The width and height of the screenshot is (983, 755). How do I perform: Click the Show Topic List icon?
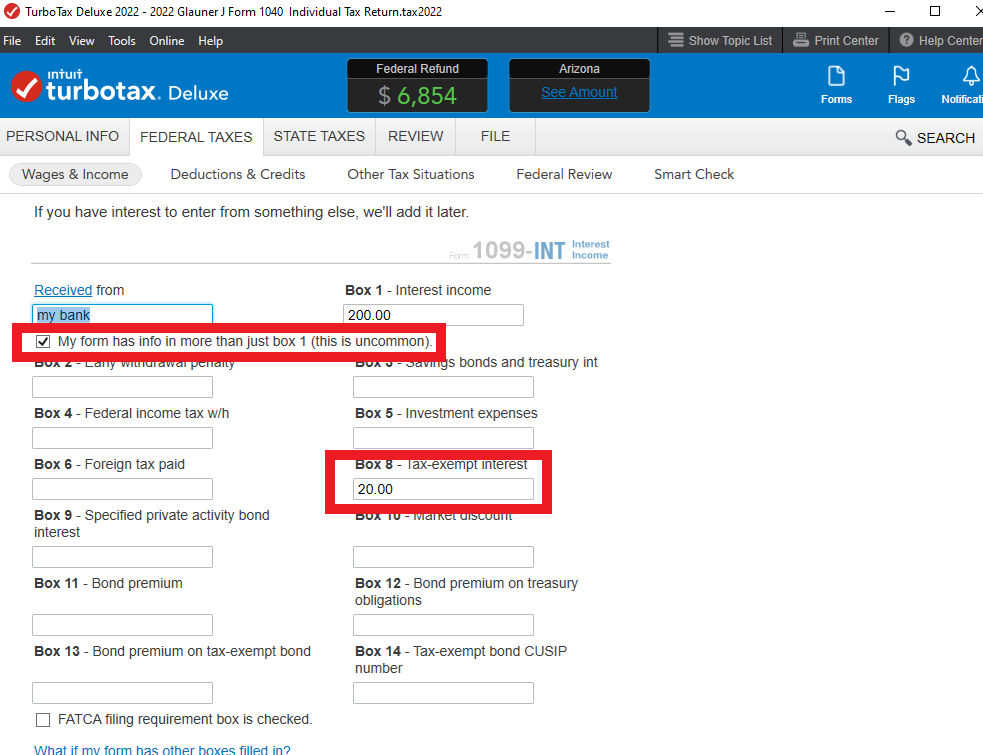click(675, 40)
